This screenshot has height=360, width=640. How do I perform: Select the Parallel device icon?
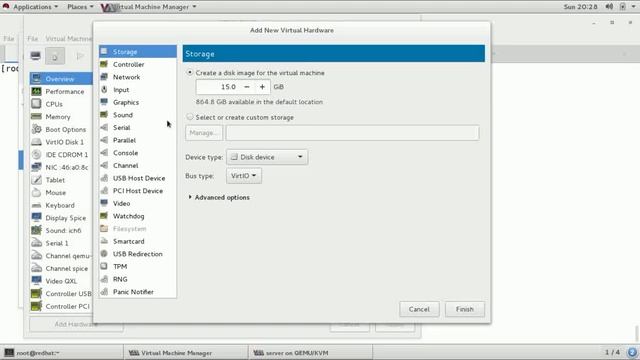(x=104, y=140)
